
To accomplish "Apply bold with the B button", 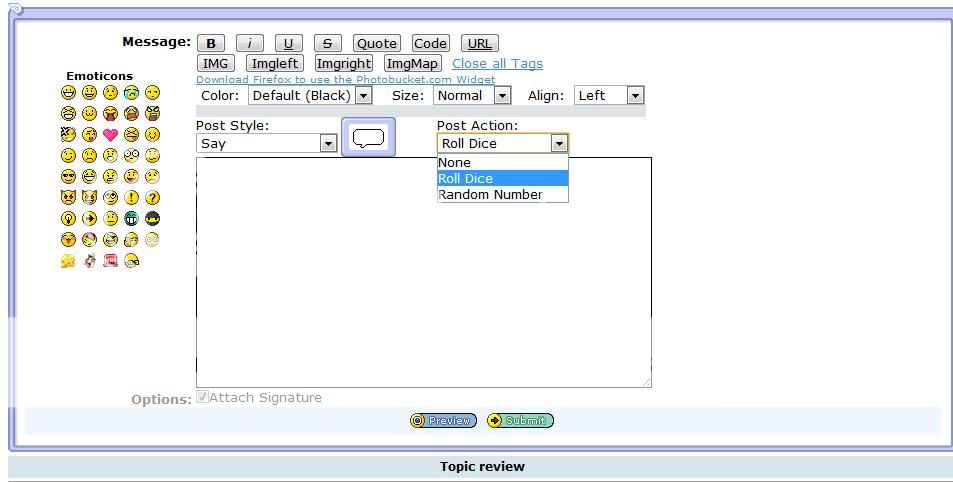I will tap(211, 43).
